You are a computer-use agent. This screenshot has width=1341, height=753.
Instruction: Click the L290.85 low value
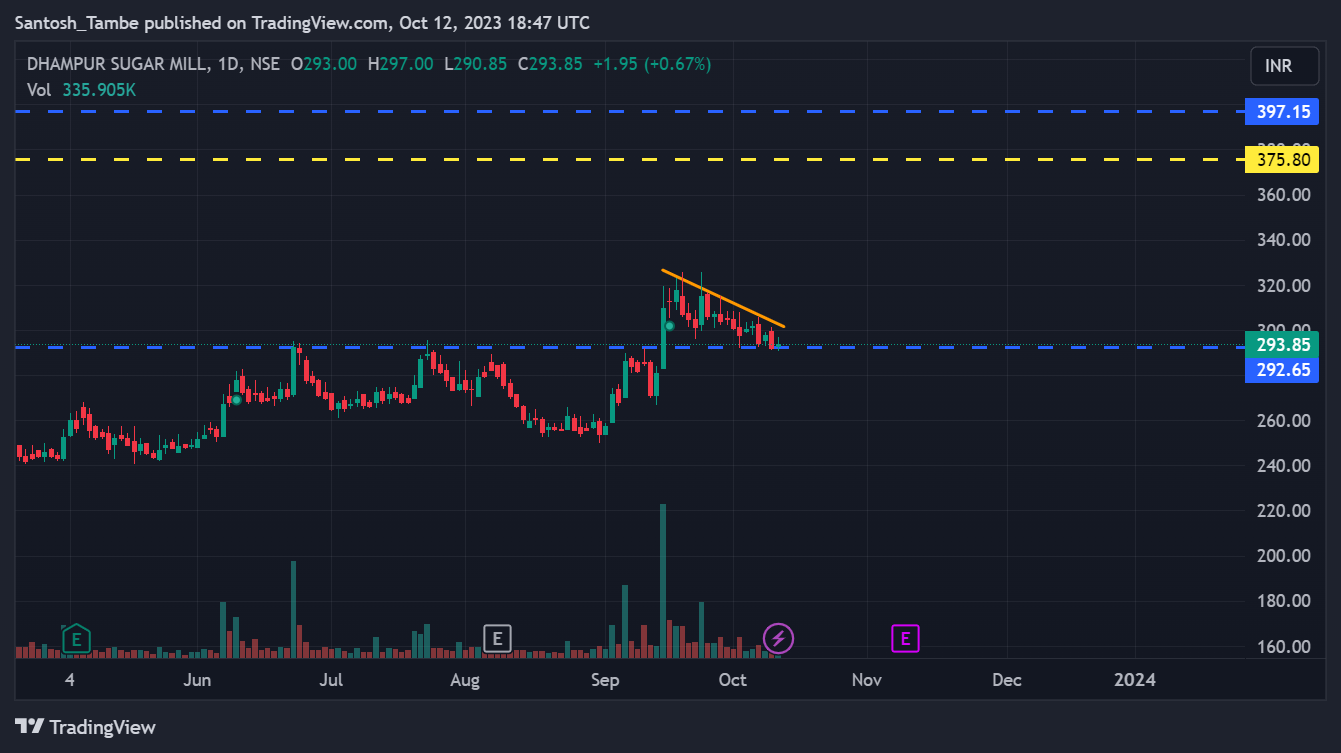point(475,64)
